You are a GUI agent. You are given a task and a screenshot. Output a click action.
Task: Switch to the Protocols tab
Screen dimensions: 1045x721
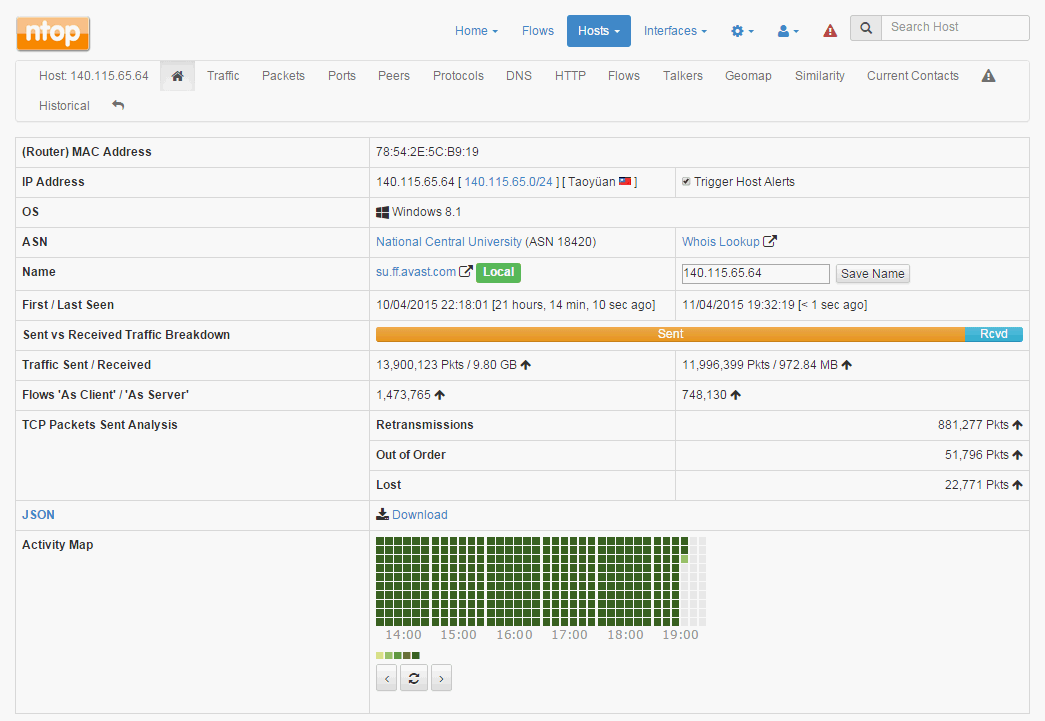459,76
